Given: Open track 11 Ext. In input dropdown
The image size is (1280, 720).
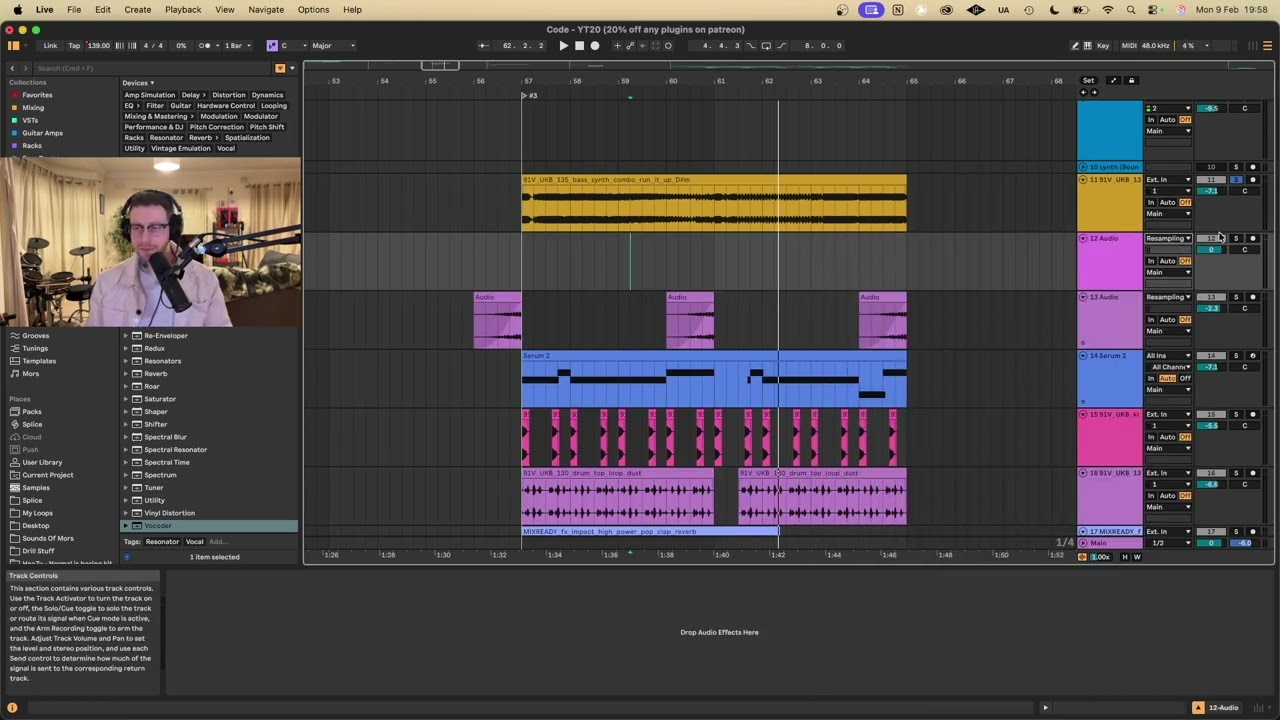Looking at the screenshot, I should (x=1168, y=180).
